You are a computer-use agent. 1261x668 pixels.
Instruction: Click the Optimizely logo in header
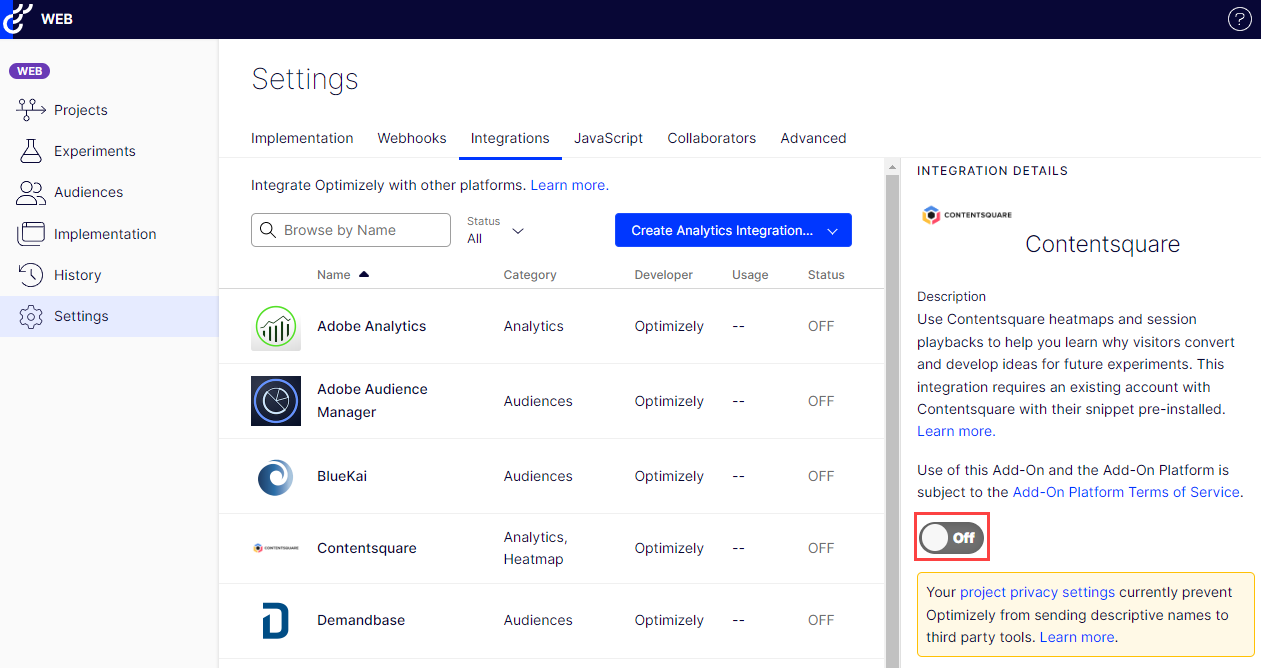pos(17,19)
